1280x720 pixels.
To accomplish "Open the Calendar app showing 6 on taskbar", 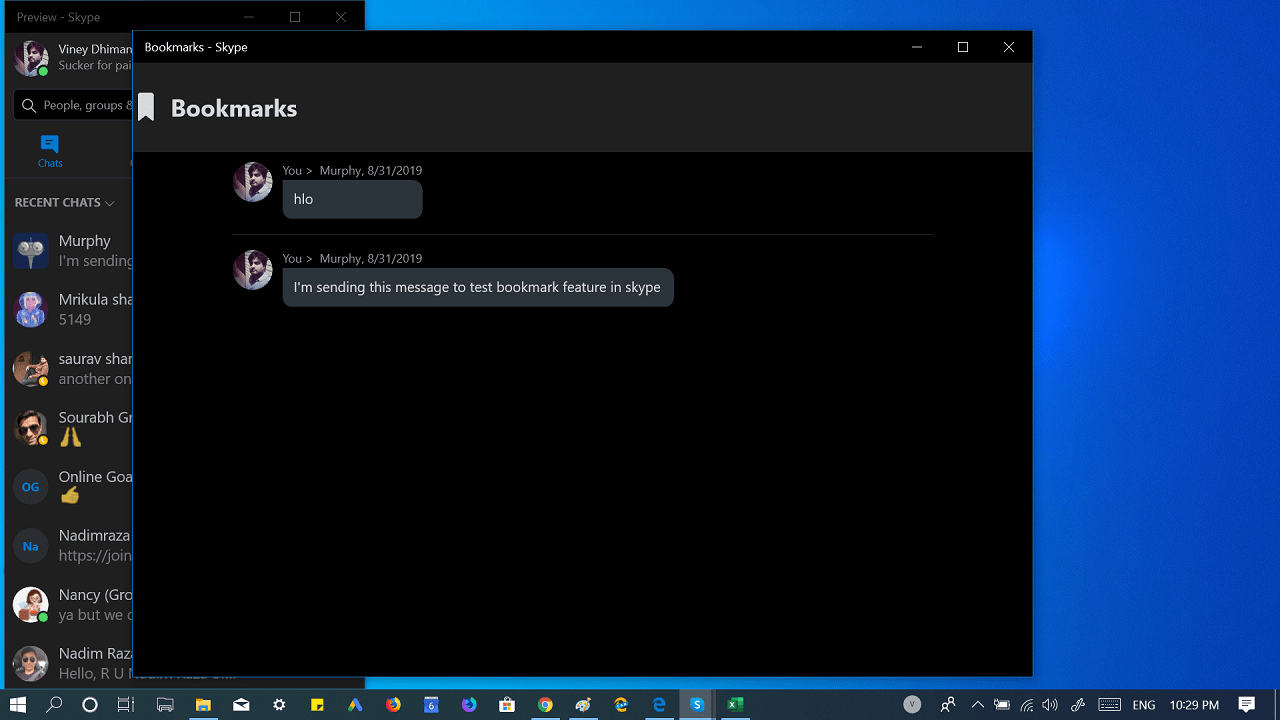I will click(x=431, y=705).
